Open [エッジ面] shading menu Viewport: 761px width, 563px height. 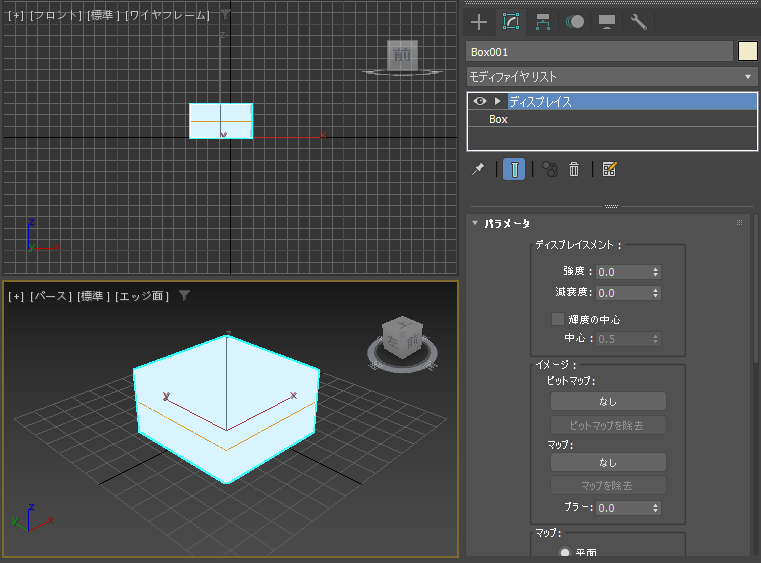(x=142, y=296)
